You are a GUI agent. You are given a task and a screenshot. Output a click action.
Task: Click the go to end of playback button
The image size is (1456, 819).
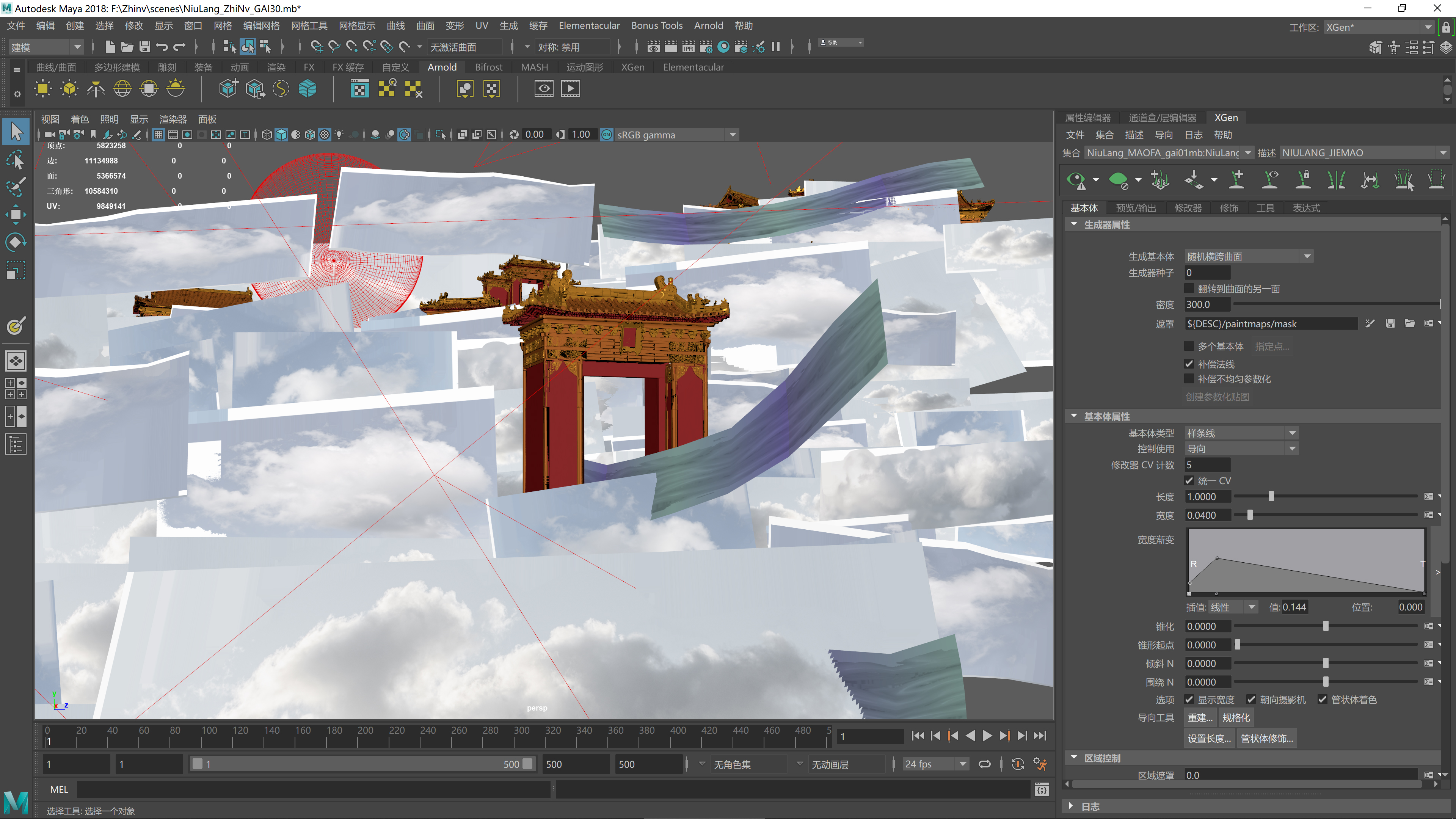tap(1040, 735)
